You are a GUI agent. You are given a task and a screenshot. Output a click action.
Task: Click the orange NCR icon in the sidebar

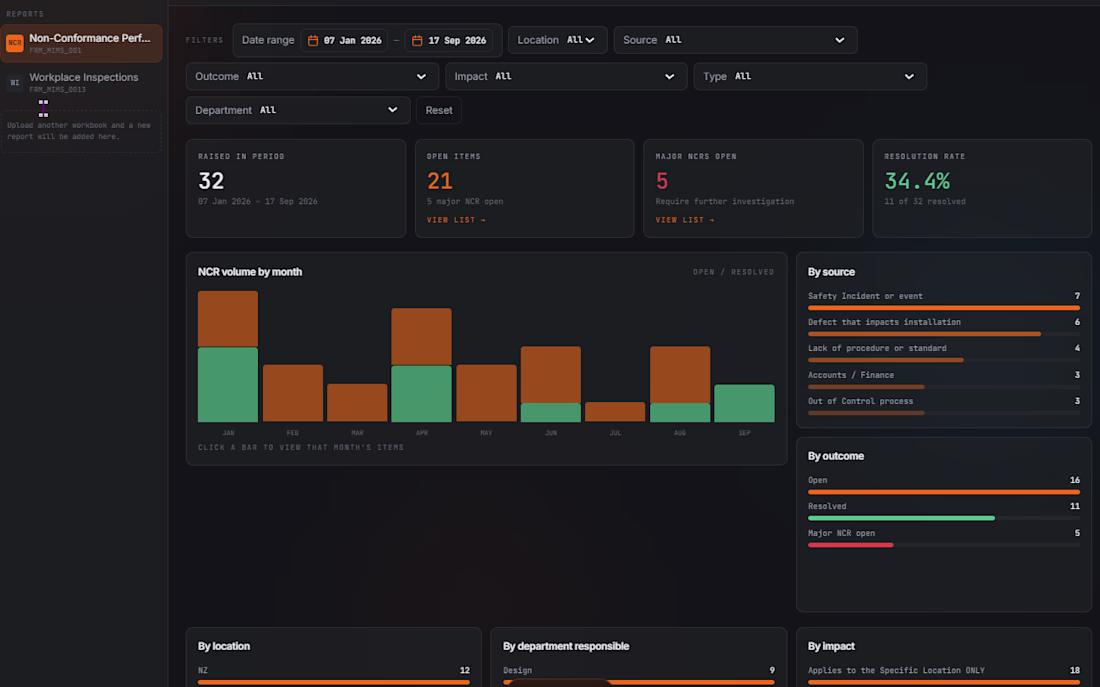pyautogui.click(x=15, y=43)
